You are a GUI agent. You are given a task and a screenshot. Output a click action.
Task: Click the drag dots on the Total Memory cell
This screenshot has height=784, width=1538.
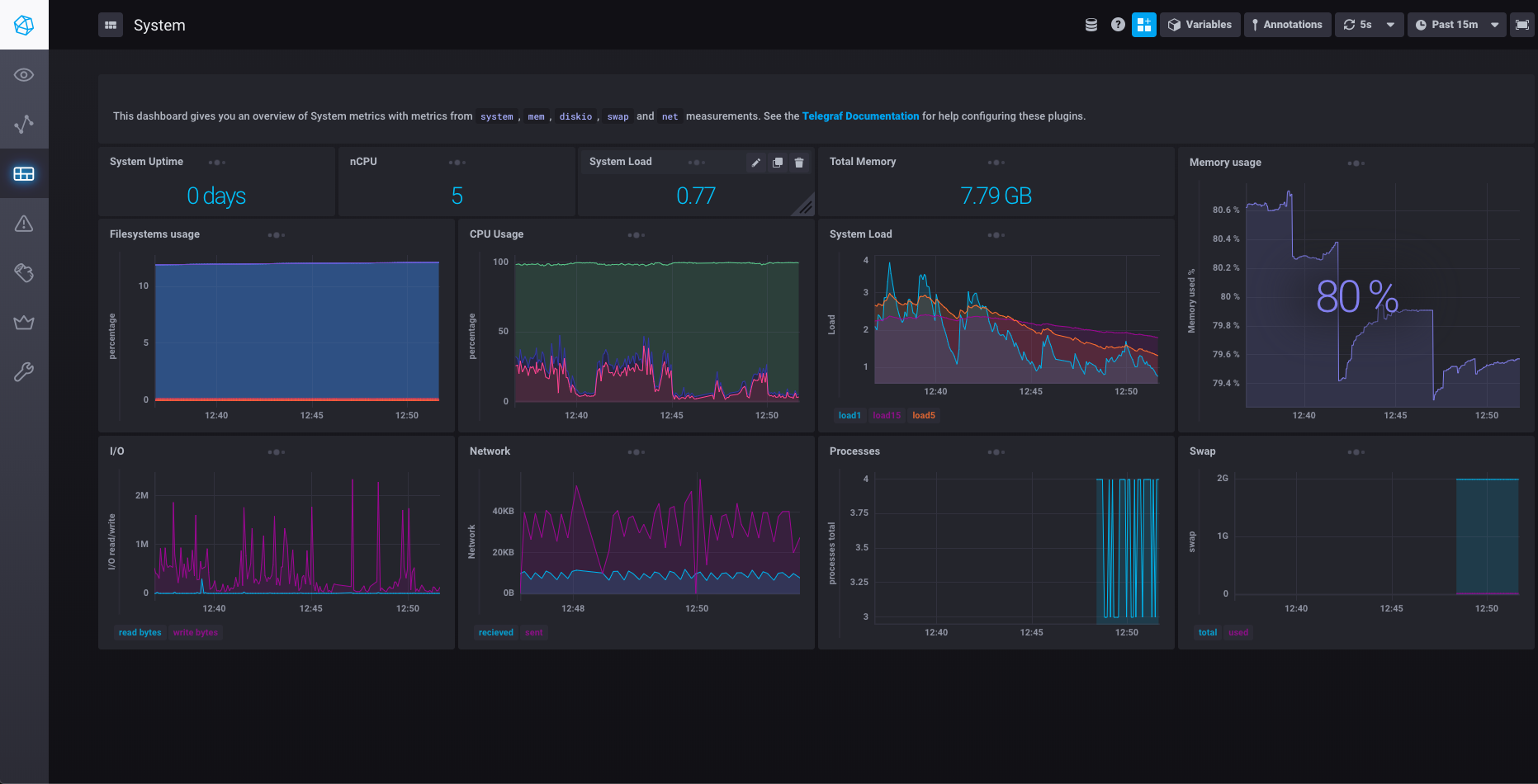point(996,163)
